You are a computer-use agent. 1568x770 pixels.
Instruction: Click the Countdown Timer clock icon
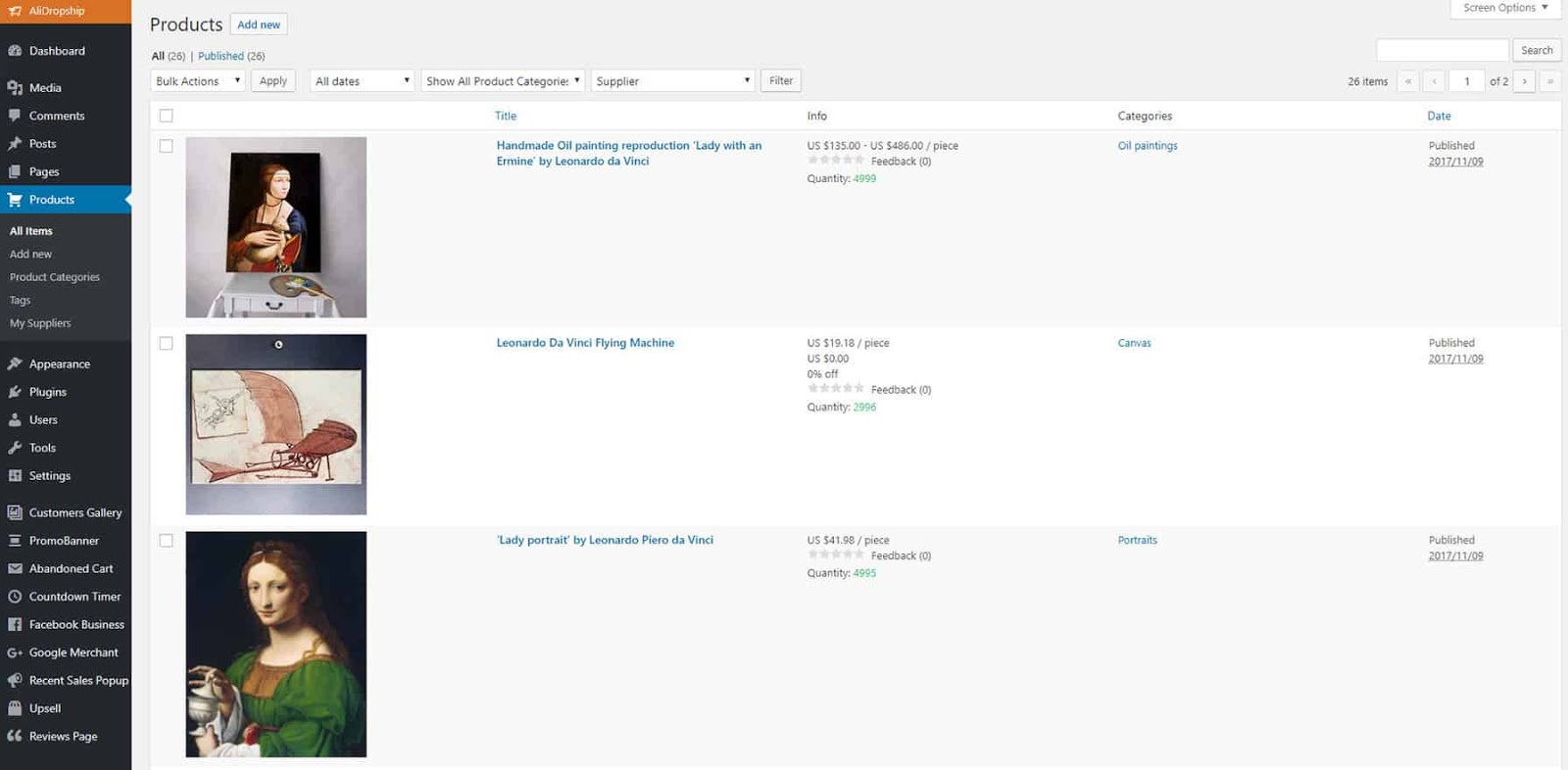[15, 597]
